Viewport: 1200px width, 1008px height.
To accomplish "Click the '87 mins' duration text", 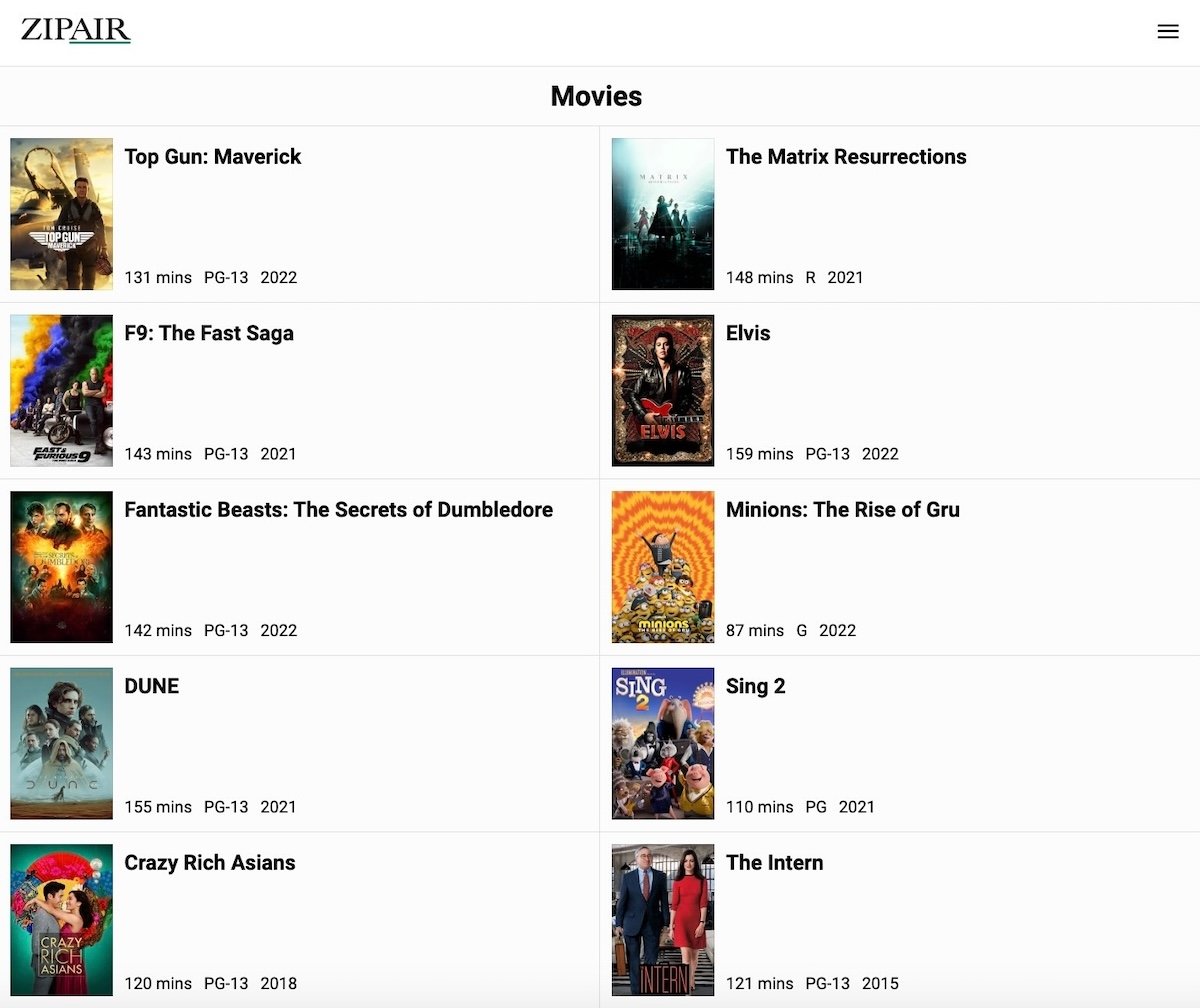I will tap(755, 631).
